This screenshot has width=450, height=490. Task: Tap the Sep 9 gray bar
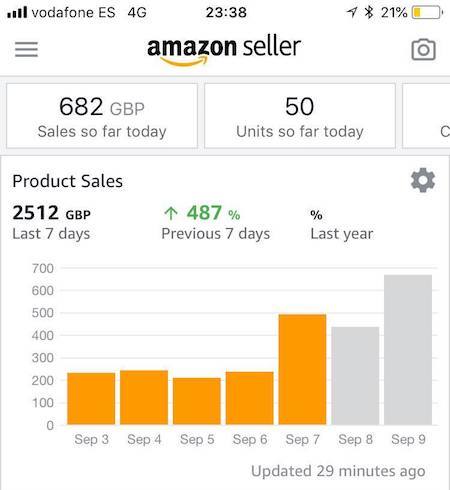coord(408,350)
